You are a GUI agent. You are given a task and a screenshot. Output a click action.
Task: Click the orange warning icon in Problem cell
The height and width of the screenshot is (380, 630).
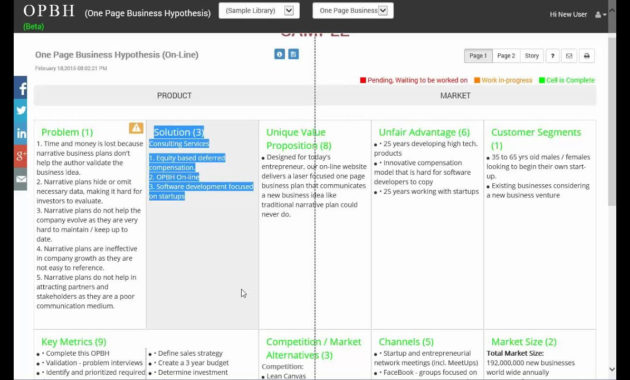point(136,128)
